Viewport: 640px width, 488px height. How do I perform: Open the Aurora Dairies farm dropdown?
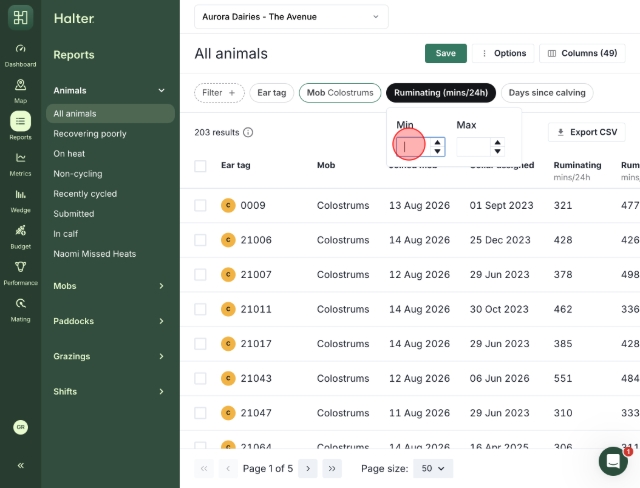pyautogui.click(x=291, y=17)
